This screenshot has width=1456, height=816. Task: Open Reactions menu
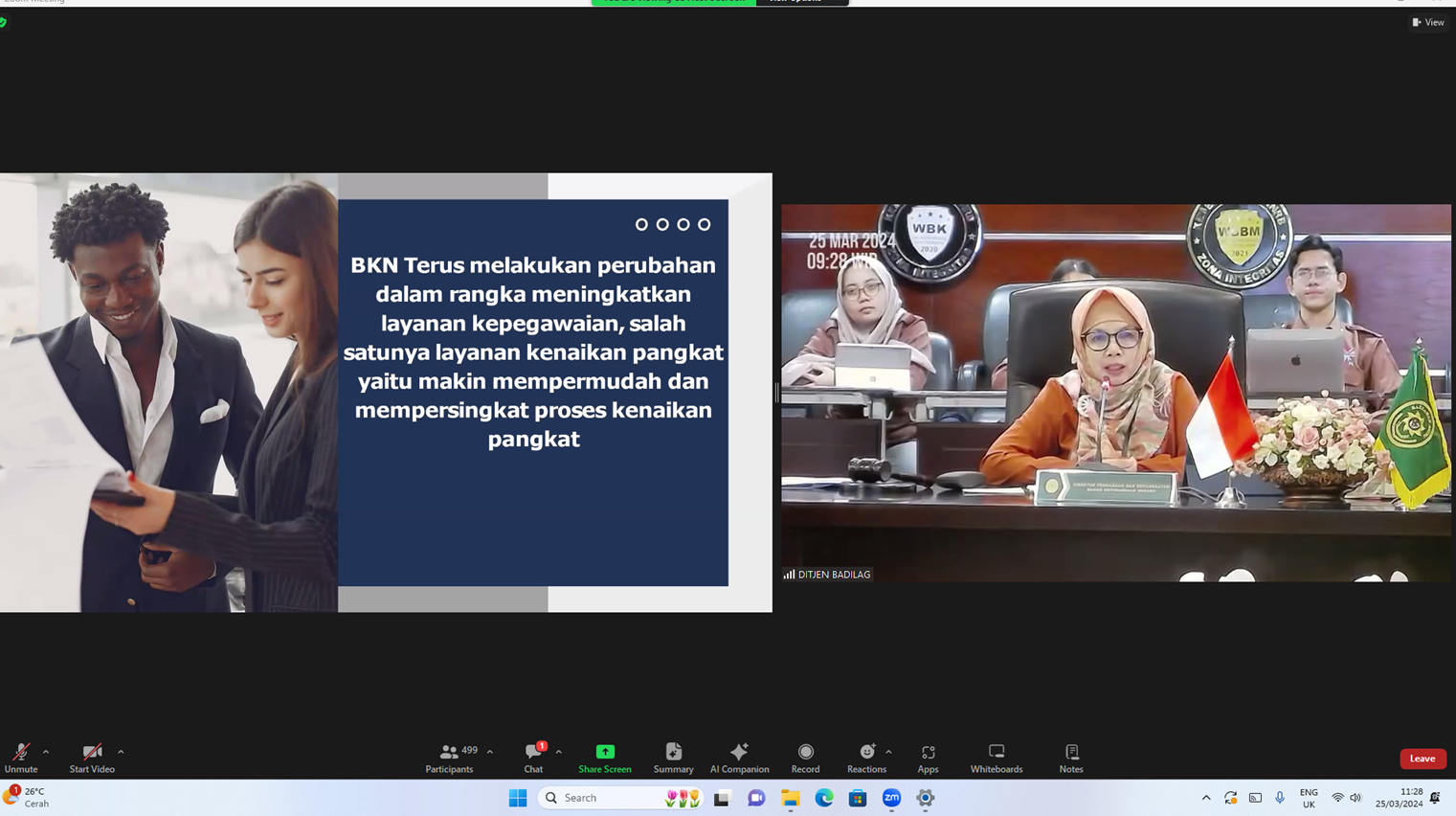866,758
